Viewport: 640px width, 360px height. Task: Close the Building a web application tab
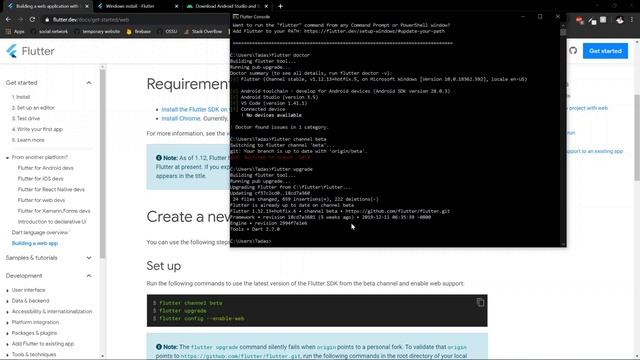tap(87, 7)
